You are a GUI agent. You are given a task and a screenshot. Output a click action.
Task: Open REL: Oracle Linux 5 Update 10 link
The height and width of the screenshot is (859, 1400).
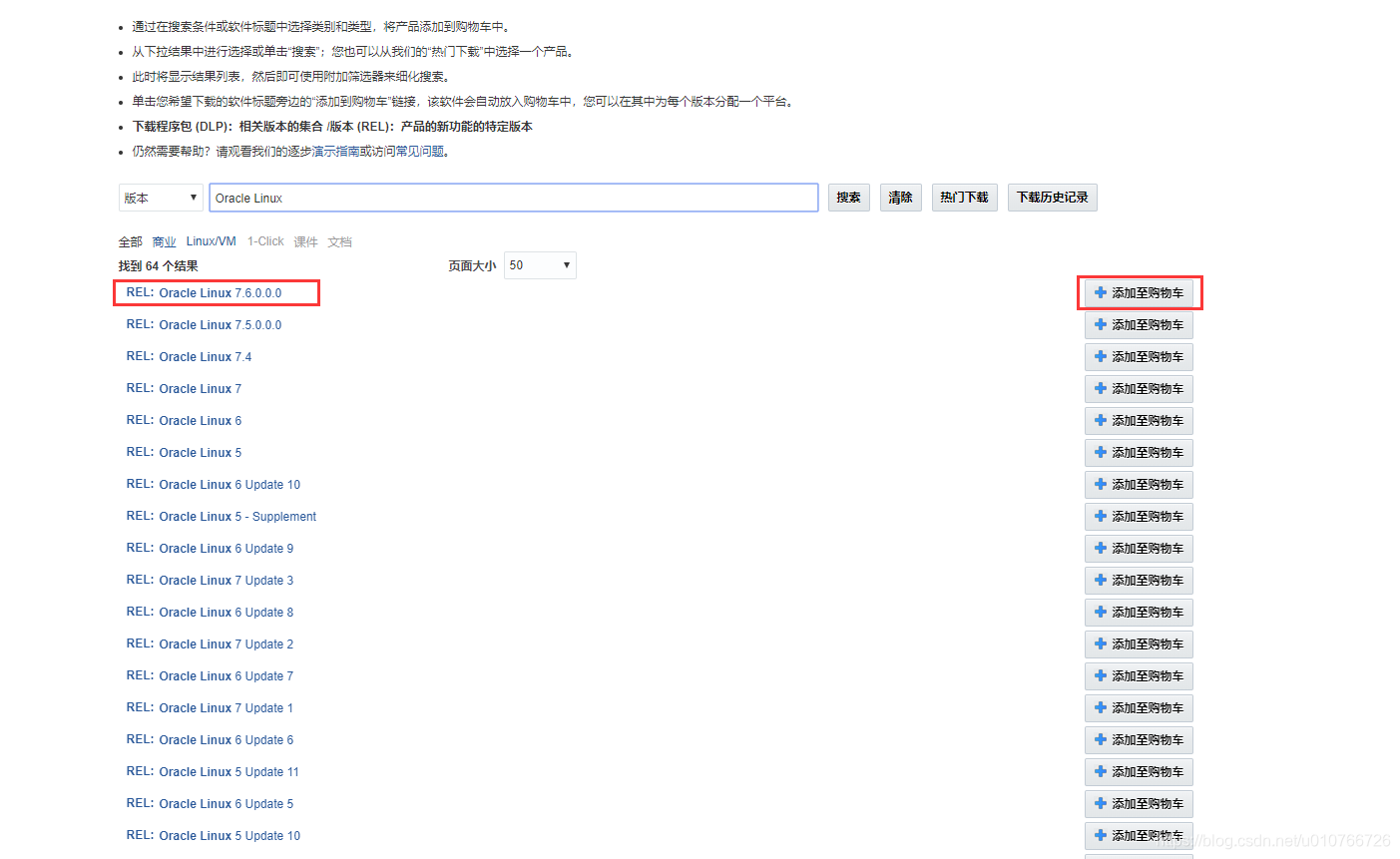click(x=214, y=836)
